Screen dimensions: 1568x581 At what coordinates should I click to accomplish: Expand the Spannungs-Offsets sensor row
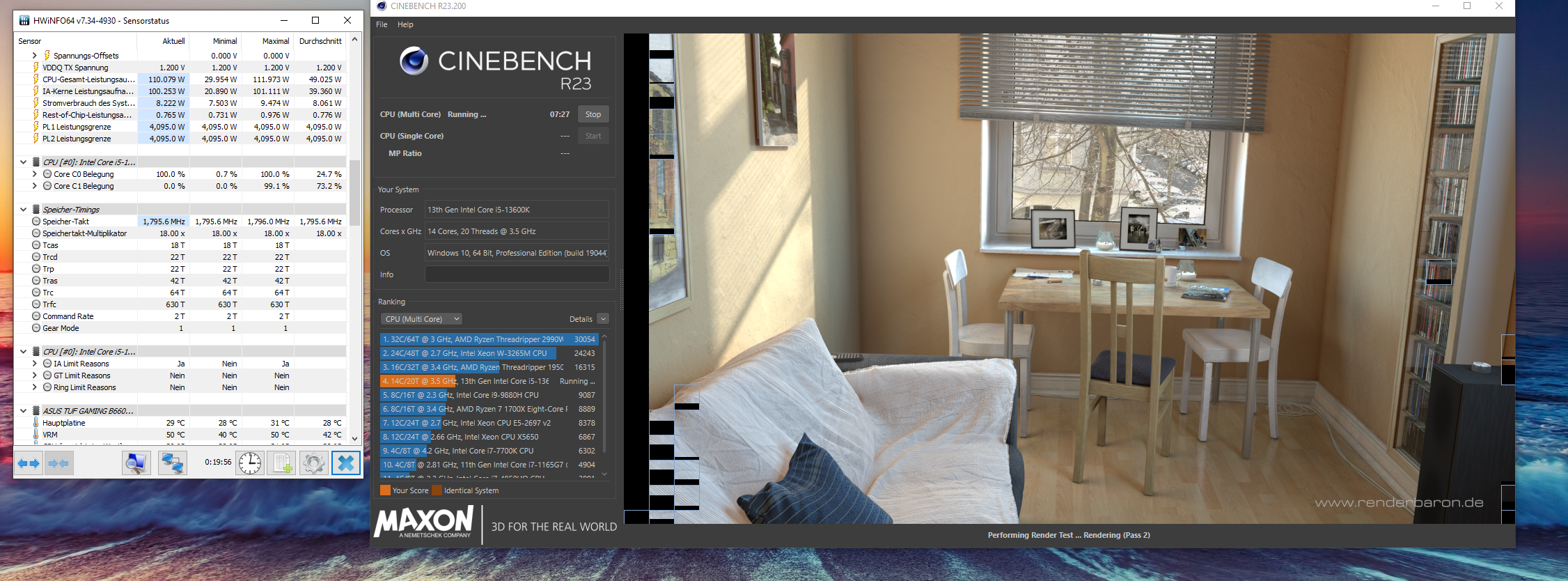(35, 56)
